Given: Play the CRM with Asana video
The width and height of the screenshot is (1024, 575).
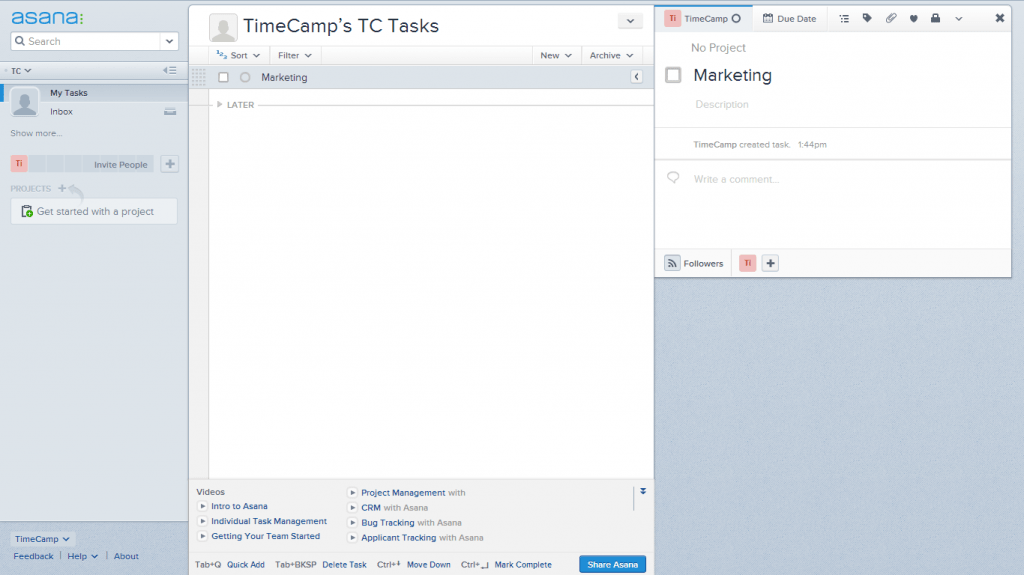Looking at the screenshot, I should pos(353,508).
